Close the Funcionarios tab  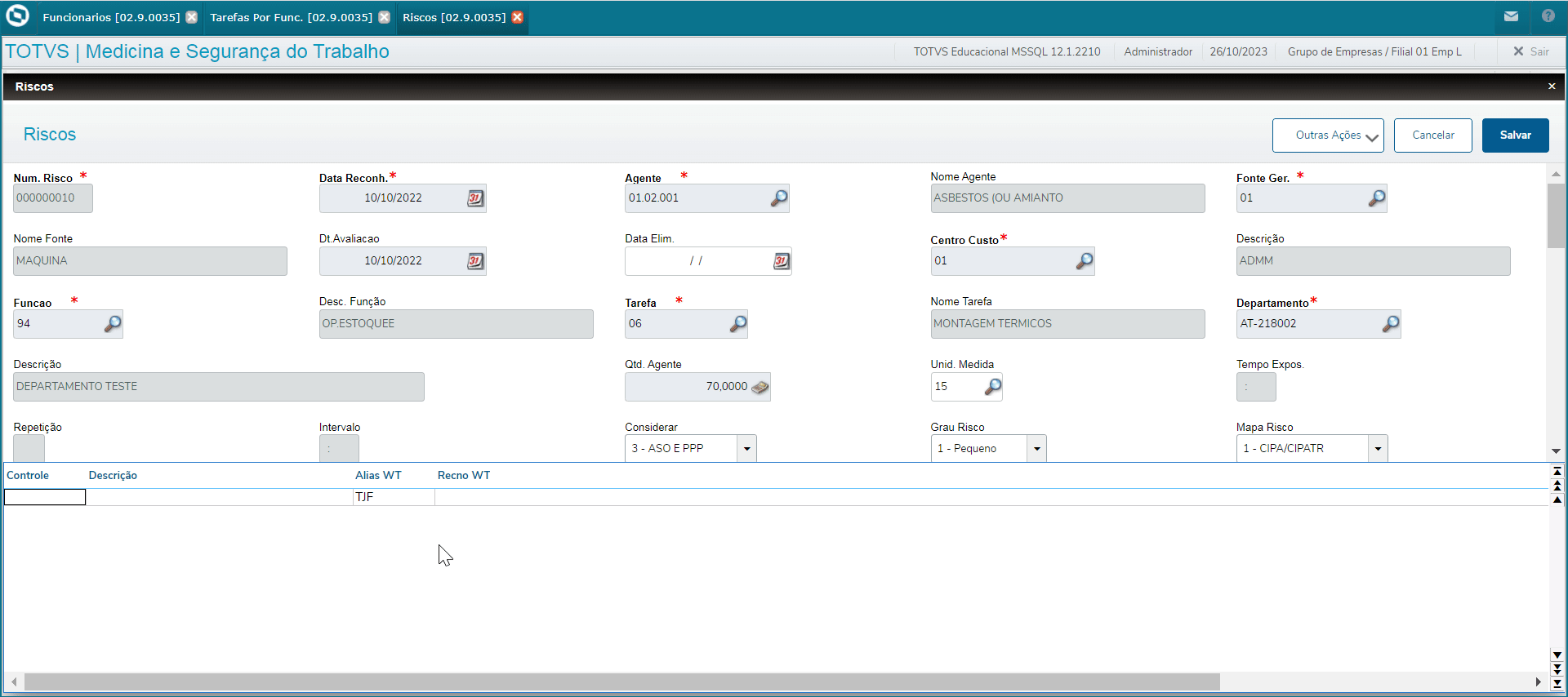tap(191, 17)
